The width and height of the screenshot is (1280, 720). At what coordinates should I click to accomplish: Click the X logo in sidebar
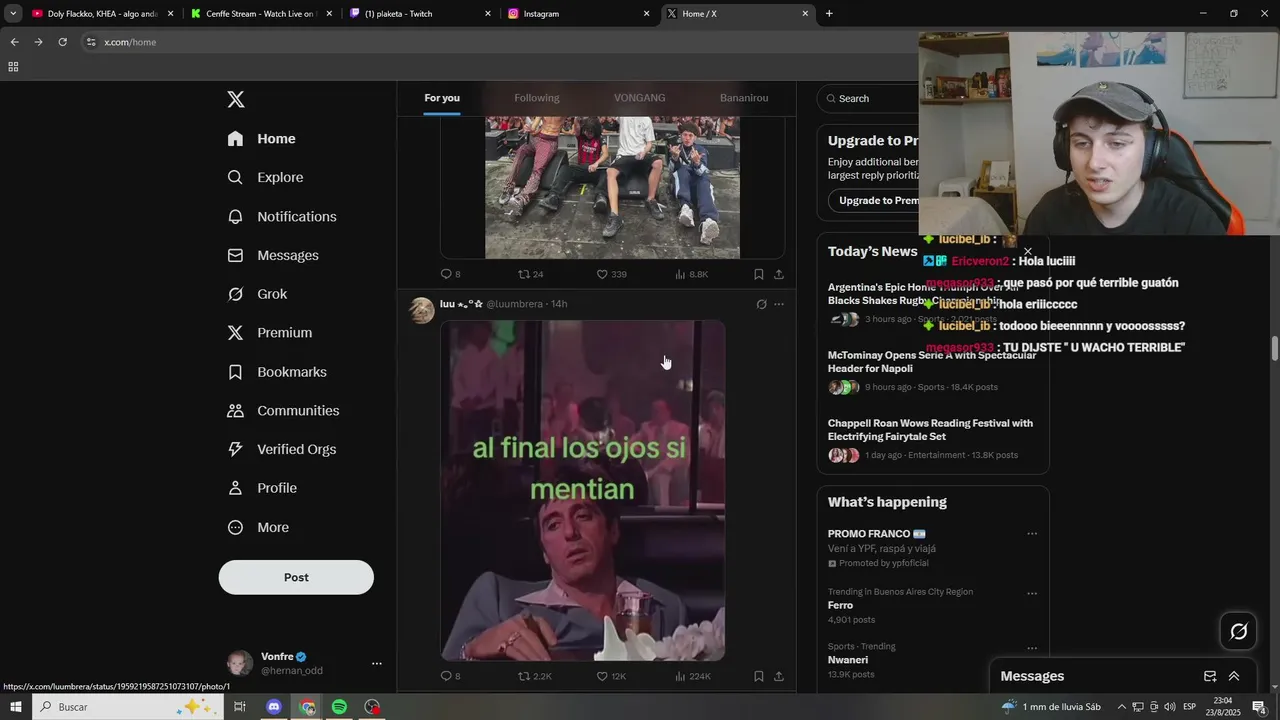[236, 99]
